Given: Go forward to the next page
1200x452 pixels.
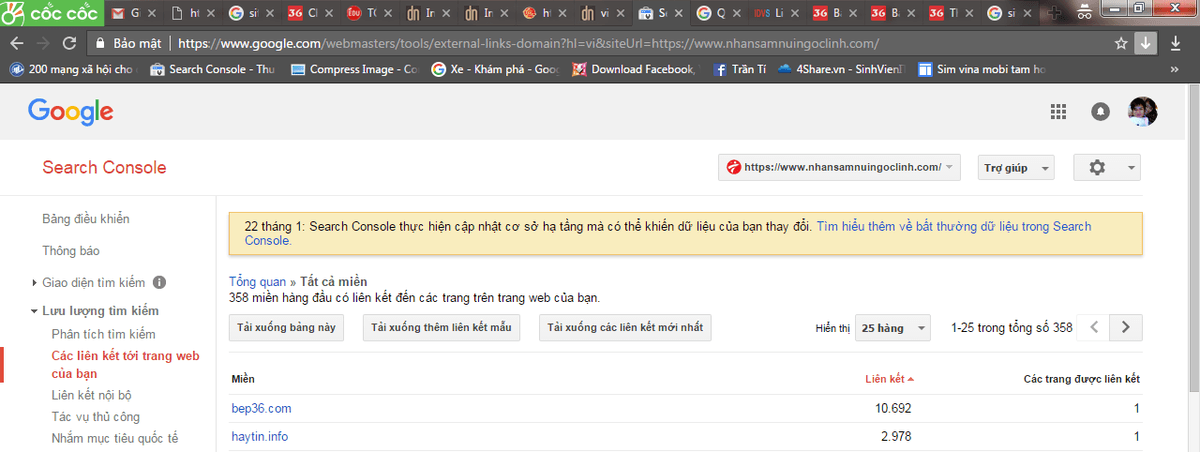Looking at the screenshot, I should point(42,44).
